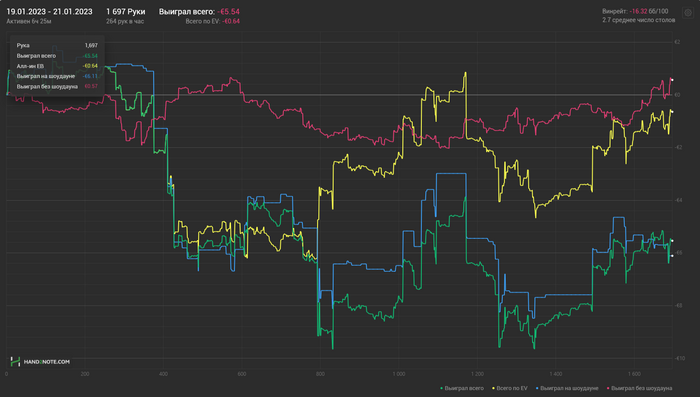
Task: Open graph settings via the gear icon
Action: 688,13
